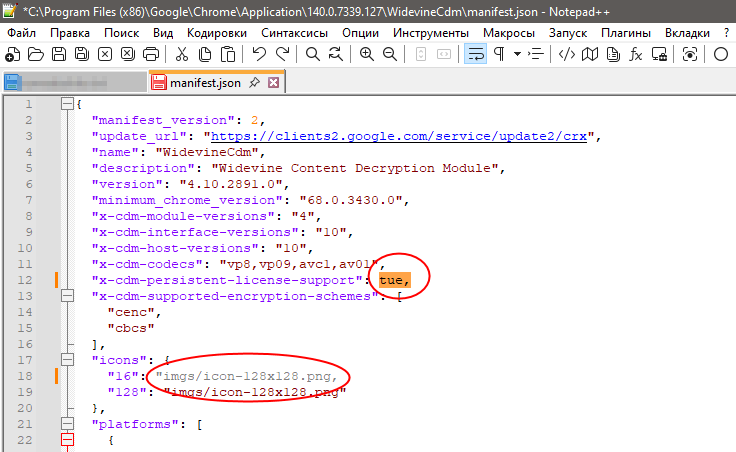Open the Макросы menu

[x=509, y=33]
